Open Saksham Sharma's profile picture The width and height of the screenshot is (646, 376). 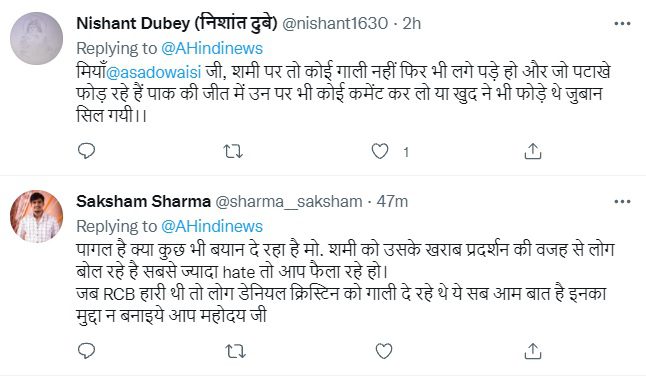tap(36, 216)
